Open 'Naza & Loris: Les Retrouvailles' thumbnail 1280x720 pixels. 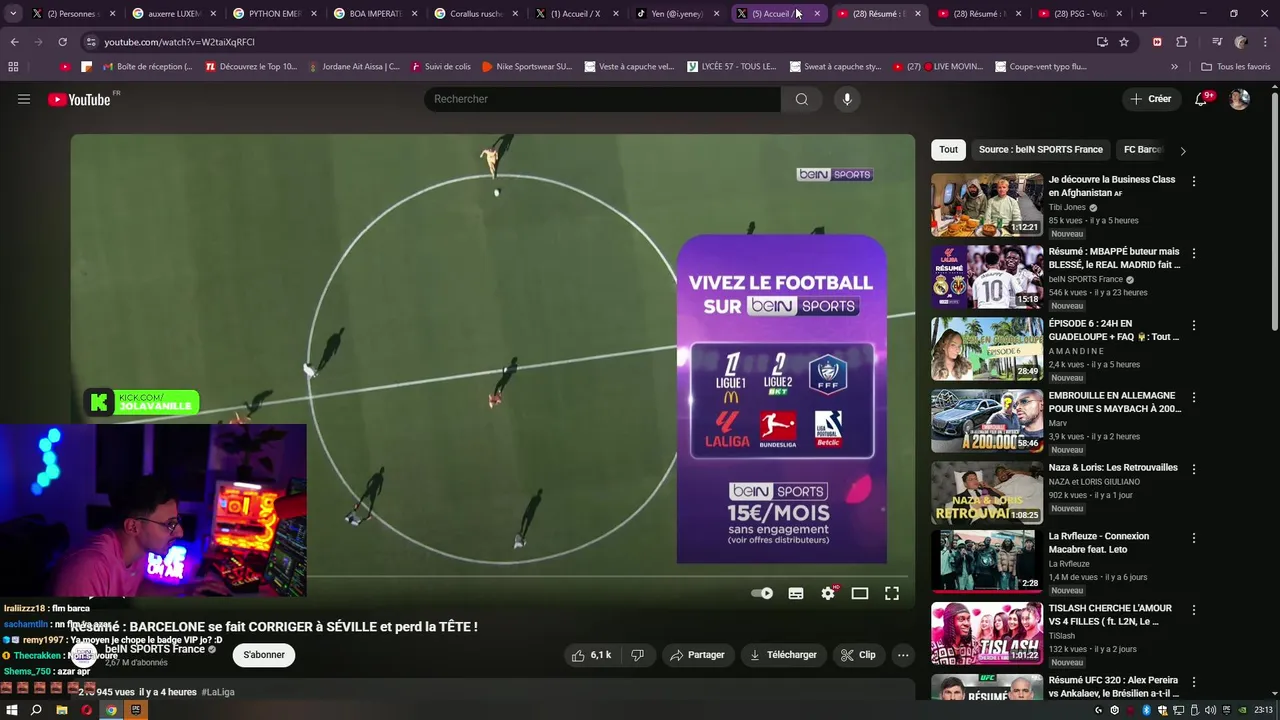tap(987, 493)
